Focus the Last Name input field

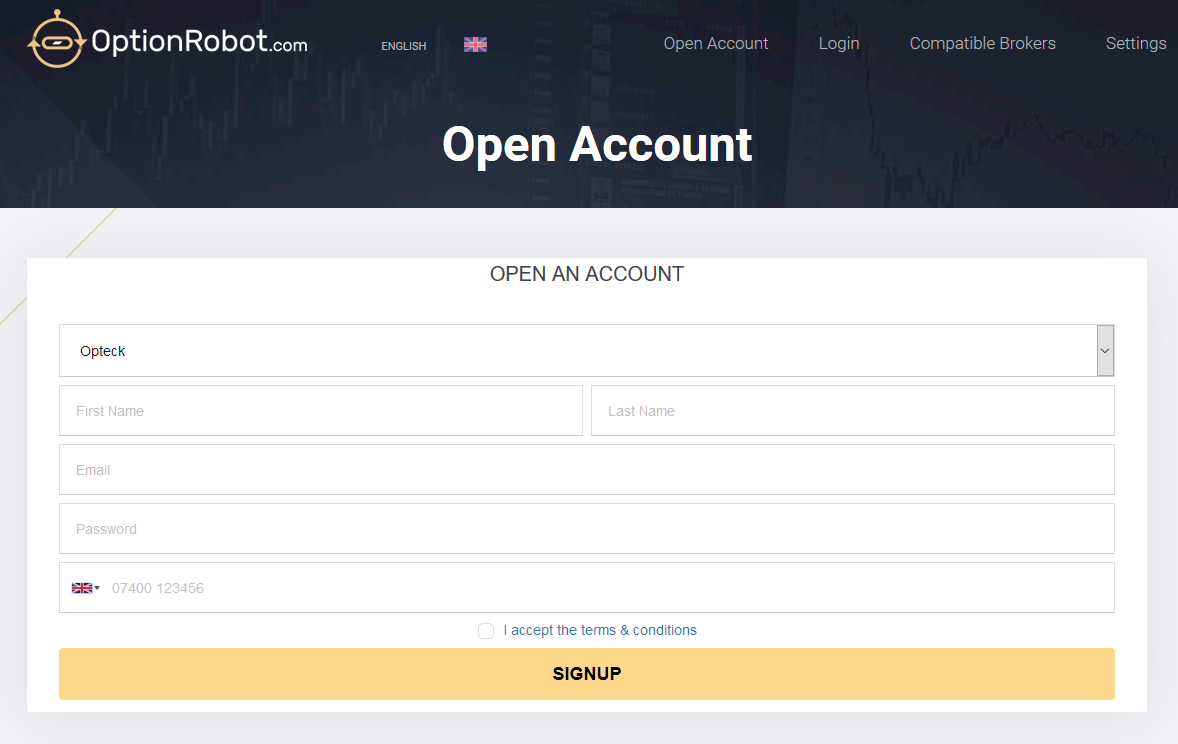pyautogui.click(x=853, y=411)
